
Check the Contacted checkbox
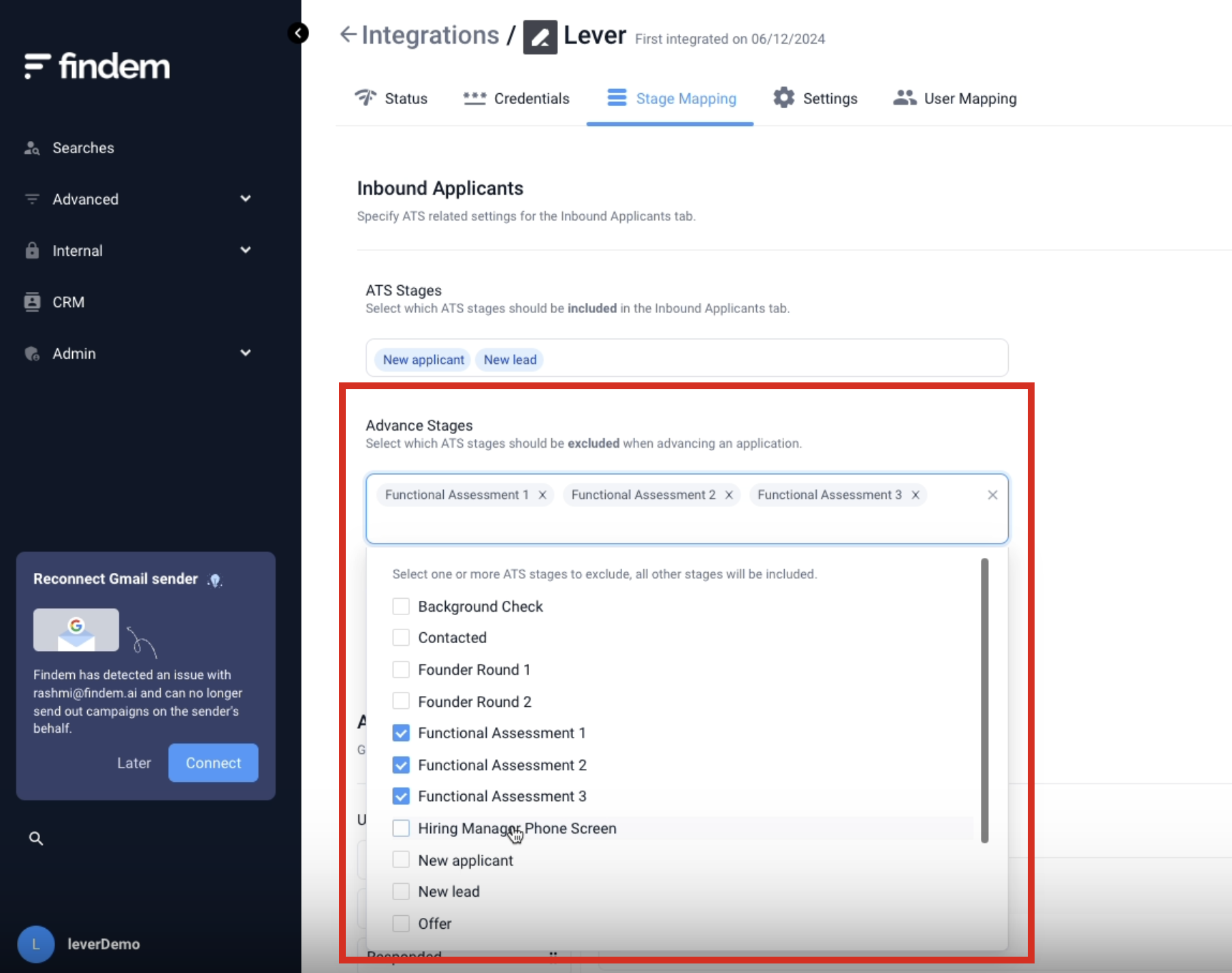point(401,638)
